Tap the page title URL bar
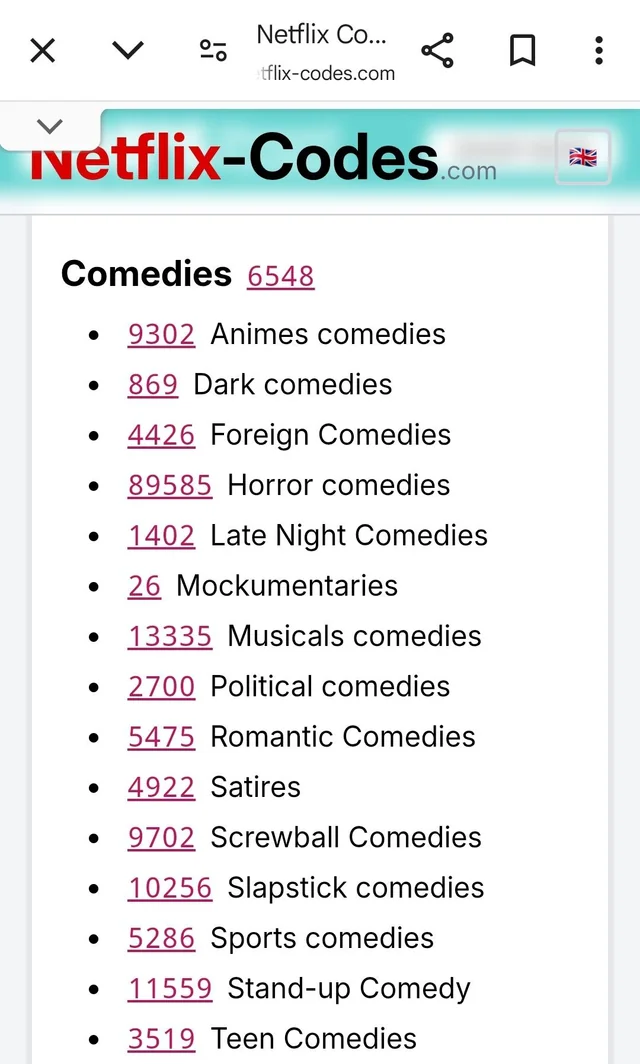This screenshot has height=1064, width=640. pos(325,52)
